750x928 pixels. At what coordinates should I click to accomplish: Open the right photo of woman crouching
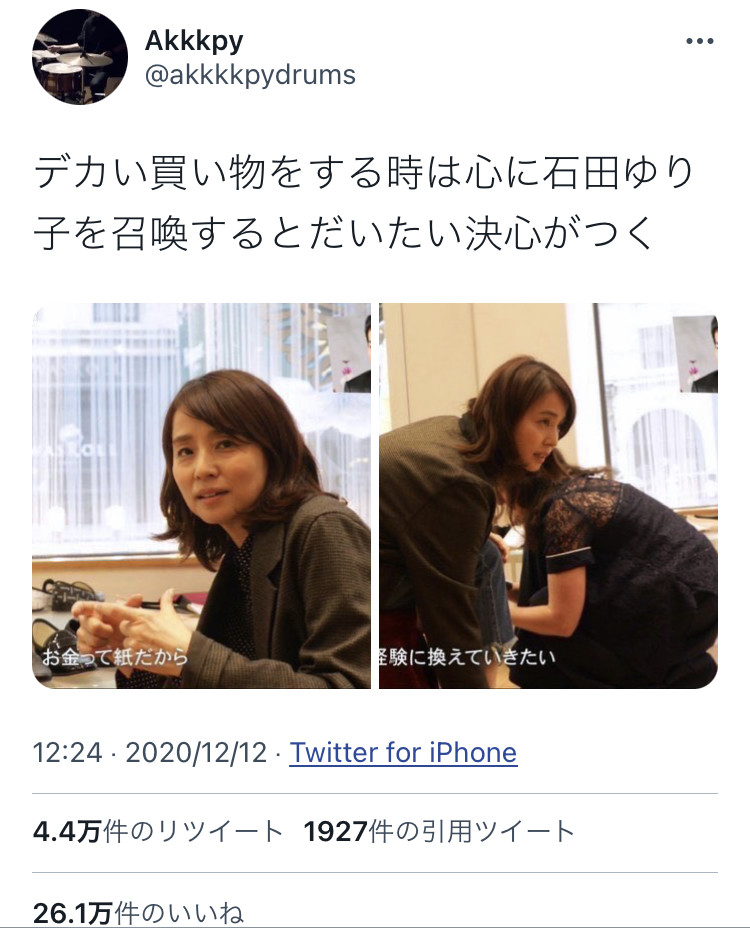point(548,495)
